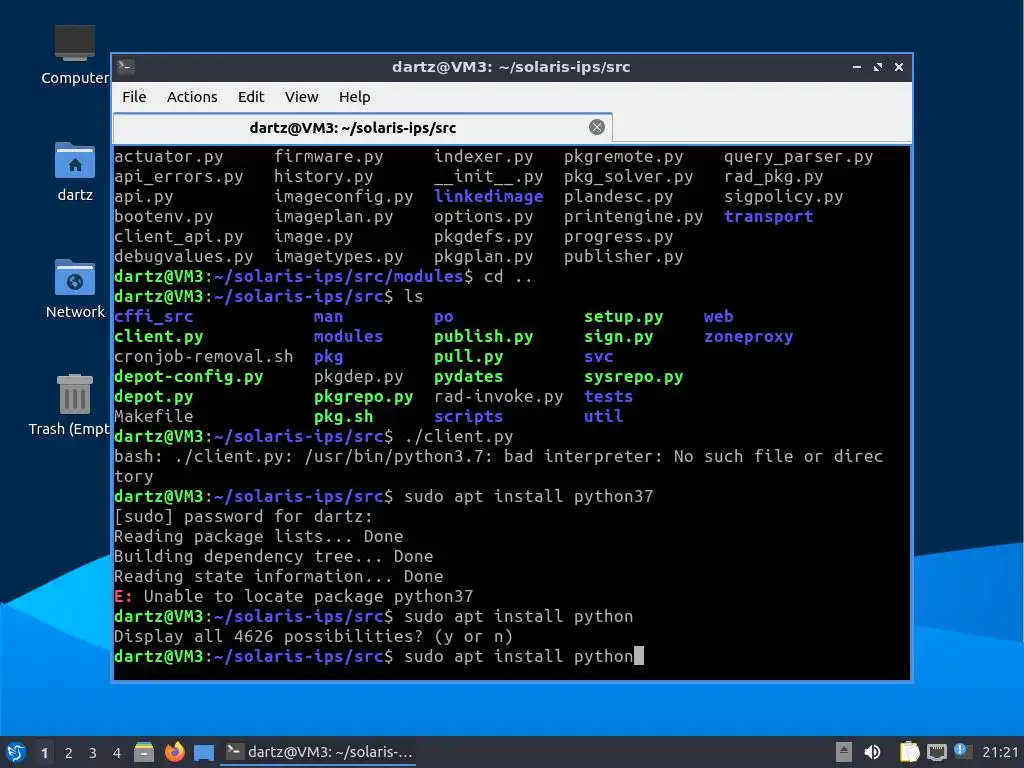Viewport: 1024px width, 768px height.
Task: Click the 'transport' directory text
Action: point(769,217)
